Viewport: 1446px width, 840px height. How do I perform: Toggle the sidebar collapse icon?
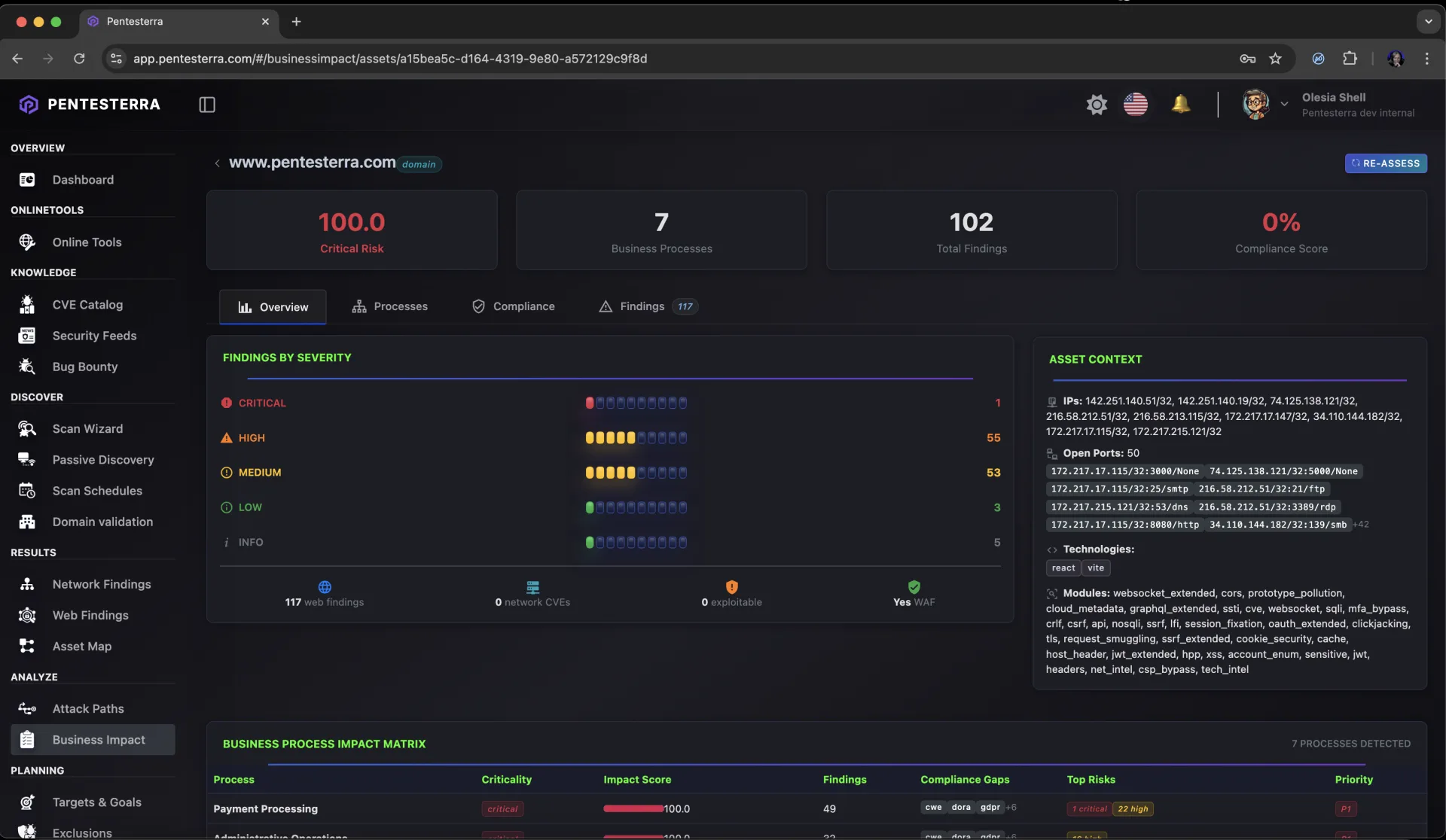207,105
